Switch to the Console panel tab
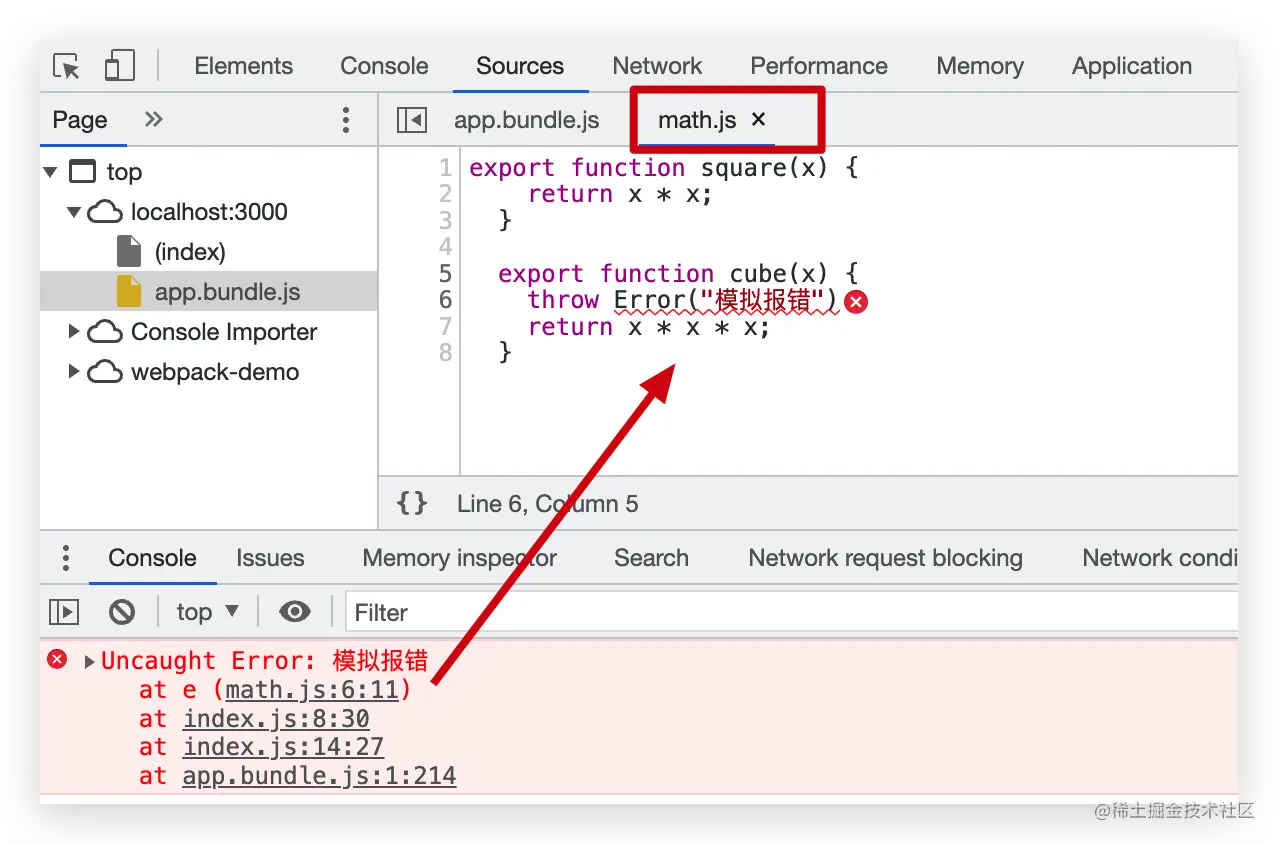 [384, 66]
